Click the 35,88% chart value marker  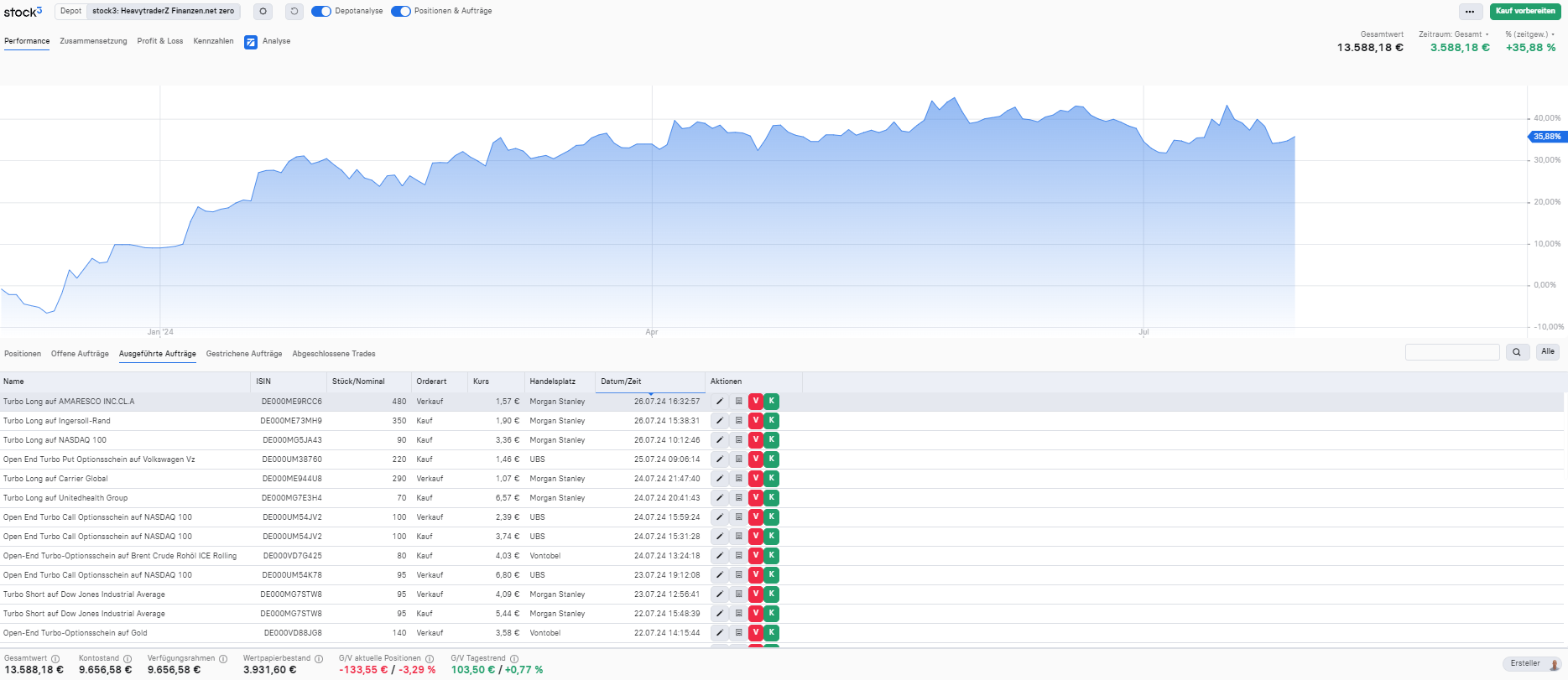point(1547,137)
